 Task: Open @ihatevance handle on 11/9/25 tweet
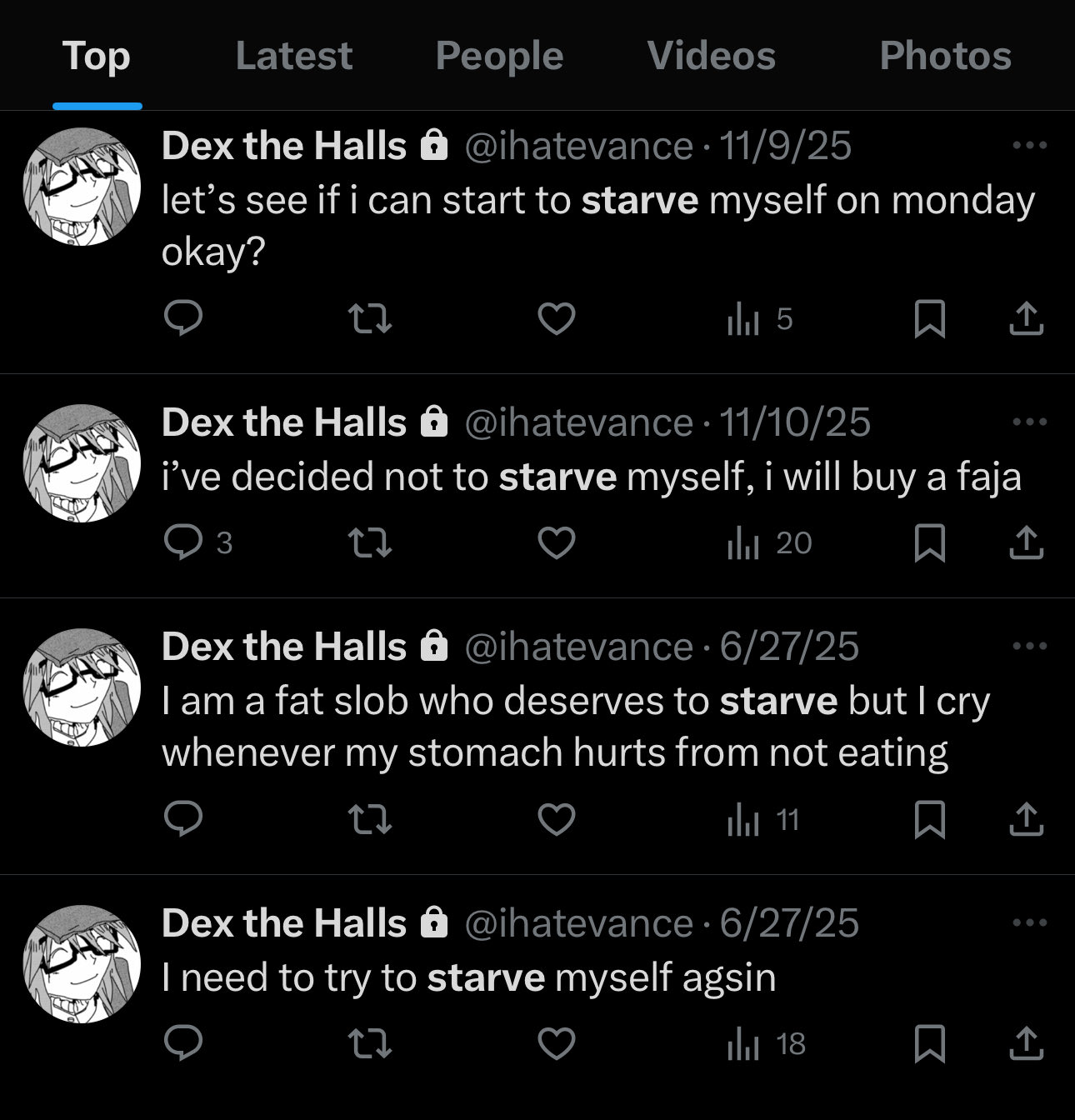click(578, 146)
